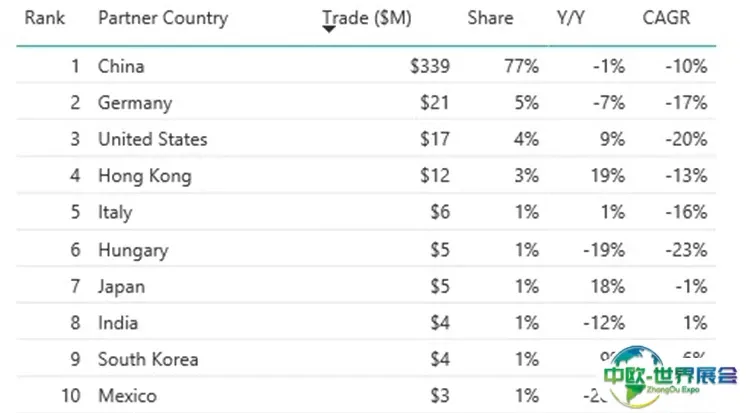Click China's $339 trade value

(430, 67)
